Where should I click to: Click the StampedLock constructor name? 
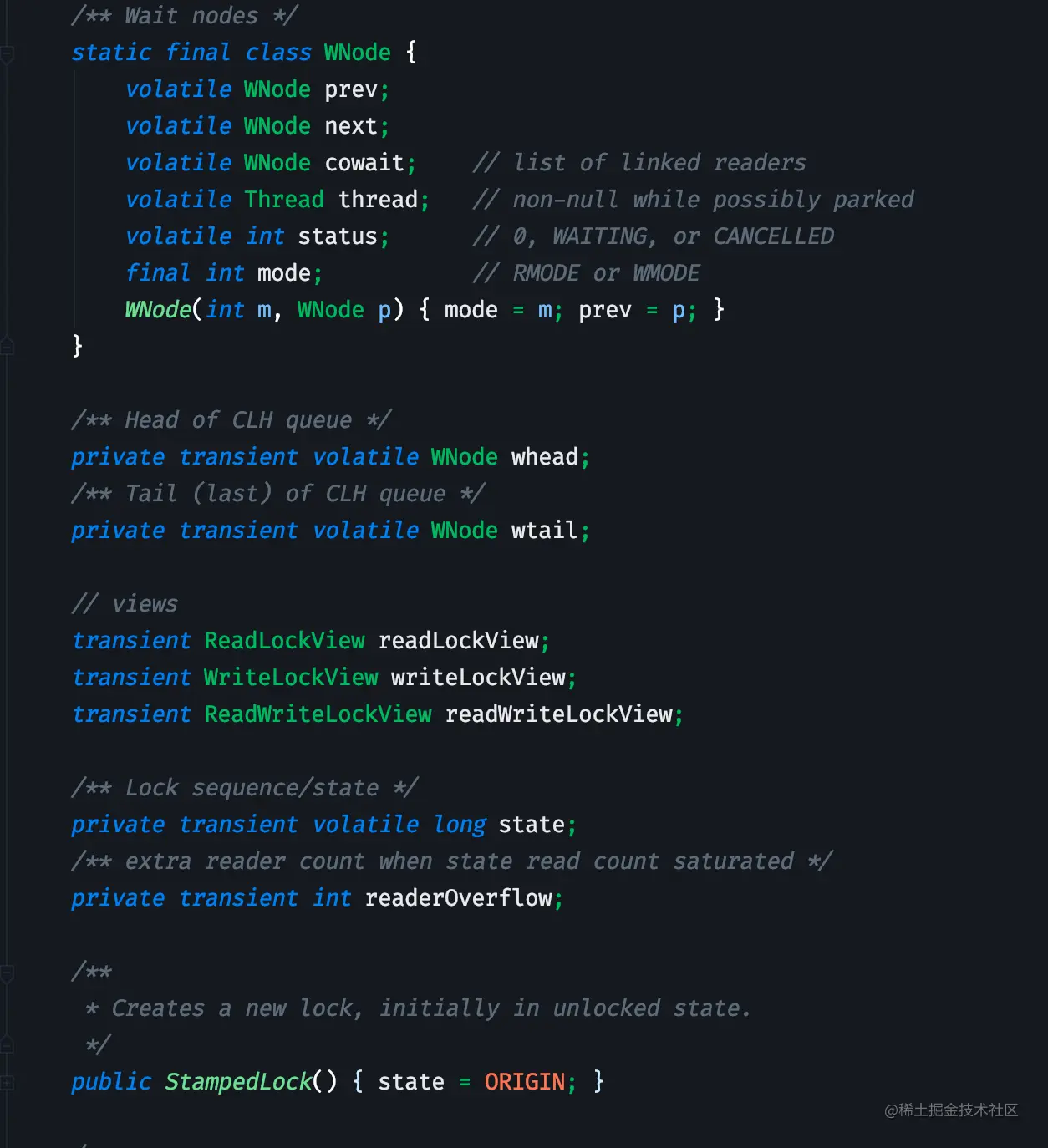[x=237, y=1082]
